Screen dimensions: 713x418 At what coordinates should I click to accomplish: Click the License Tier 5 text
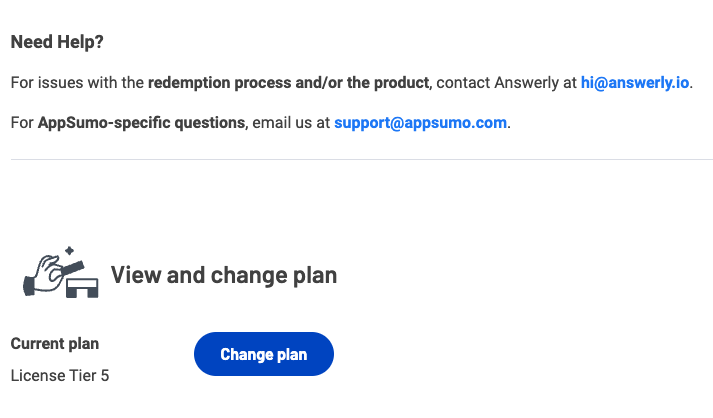(60, 376)
